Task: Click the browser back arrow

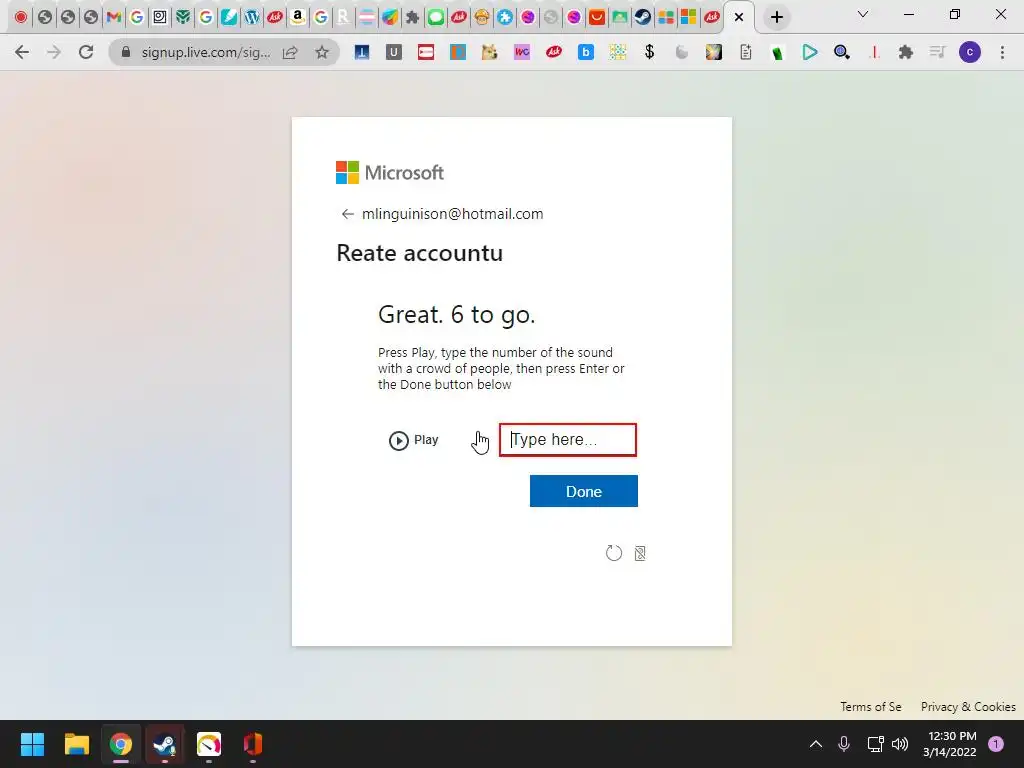Action: click(22, 52)
